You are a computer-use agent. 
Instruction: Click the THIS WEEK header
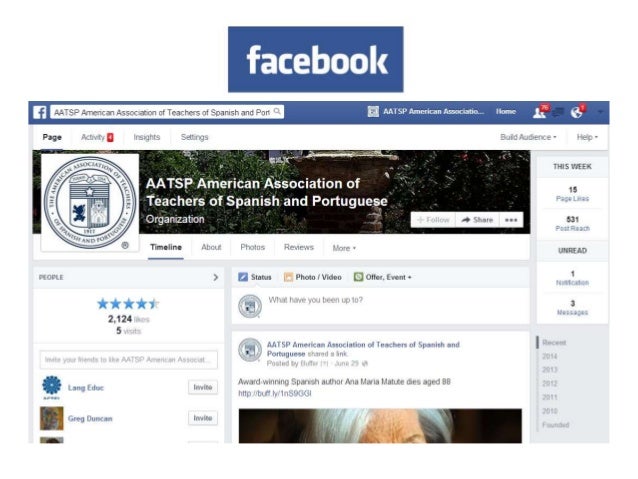[x=572, y=166]
